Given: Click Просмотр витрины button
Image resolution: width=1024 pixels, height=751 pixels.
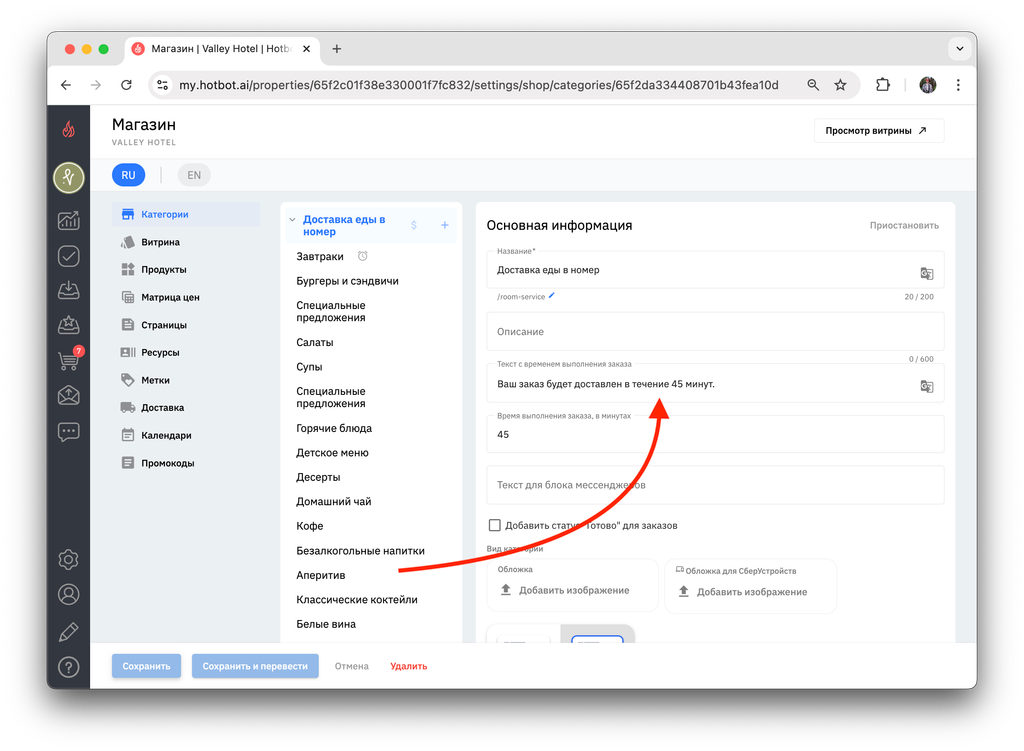Looking at the screenshot, I should pyautogui.click(x=878, y=131).
